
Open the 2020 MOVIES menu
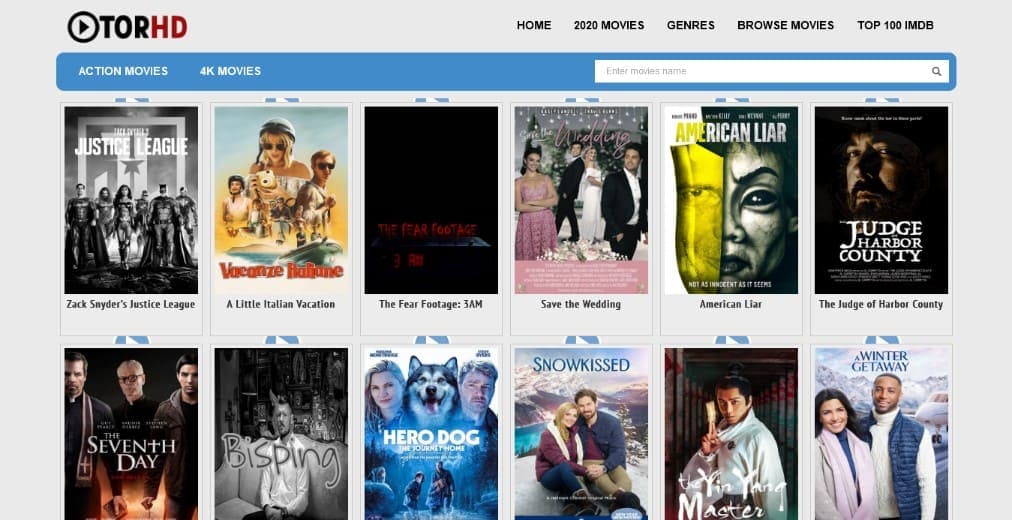(x=609, y=25)
